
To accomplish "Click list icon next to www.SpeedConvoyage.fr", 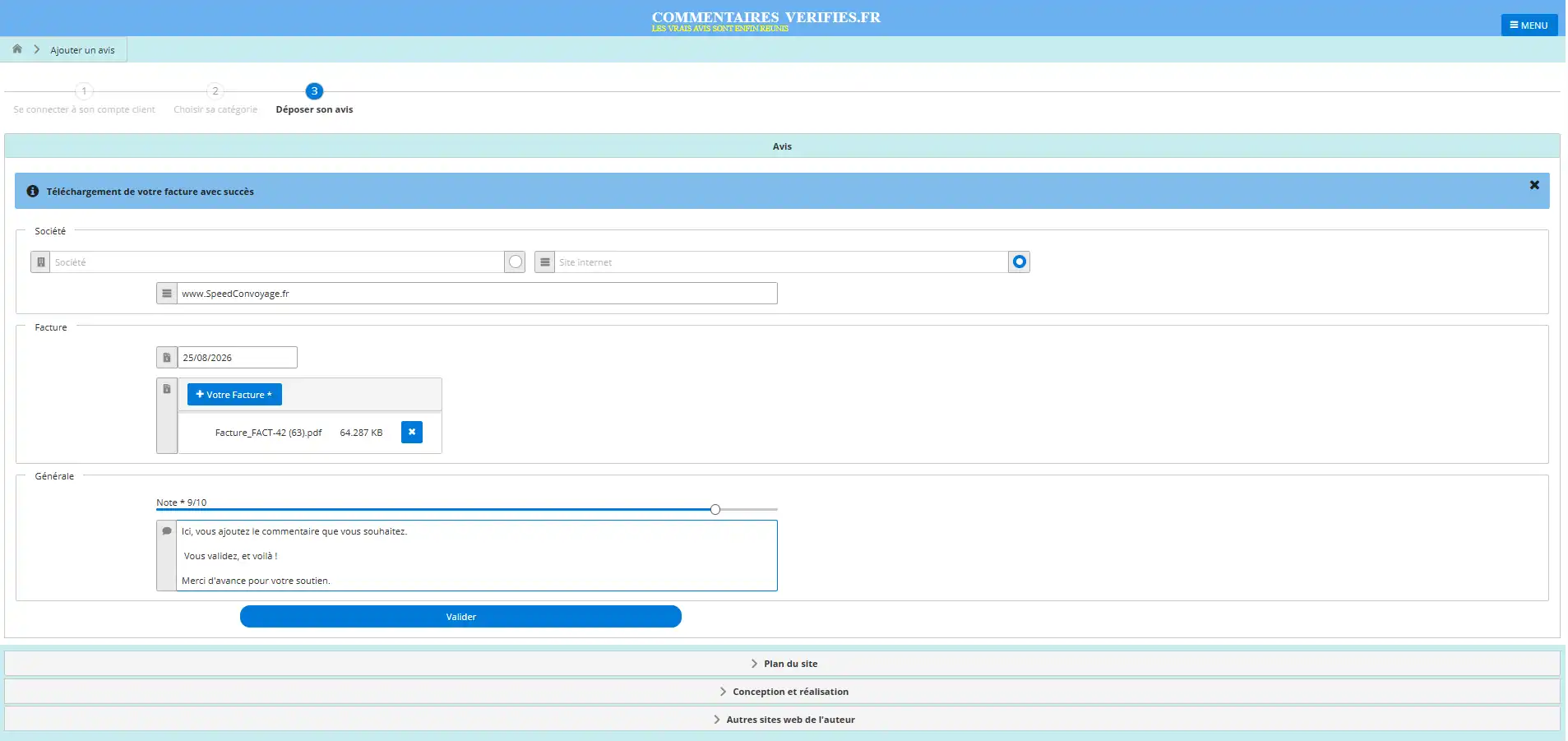I will 167,294.
